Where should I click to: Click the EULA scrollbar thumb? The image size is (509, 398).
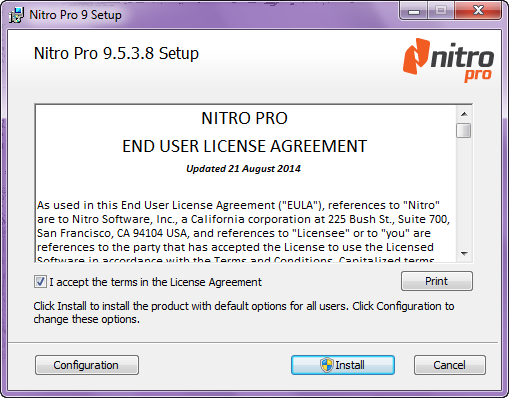[464, 130]
